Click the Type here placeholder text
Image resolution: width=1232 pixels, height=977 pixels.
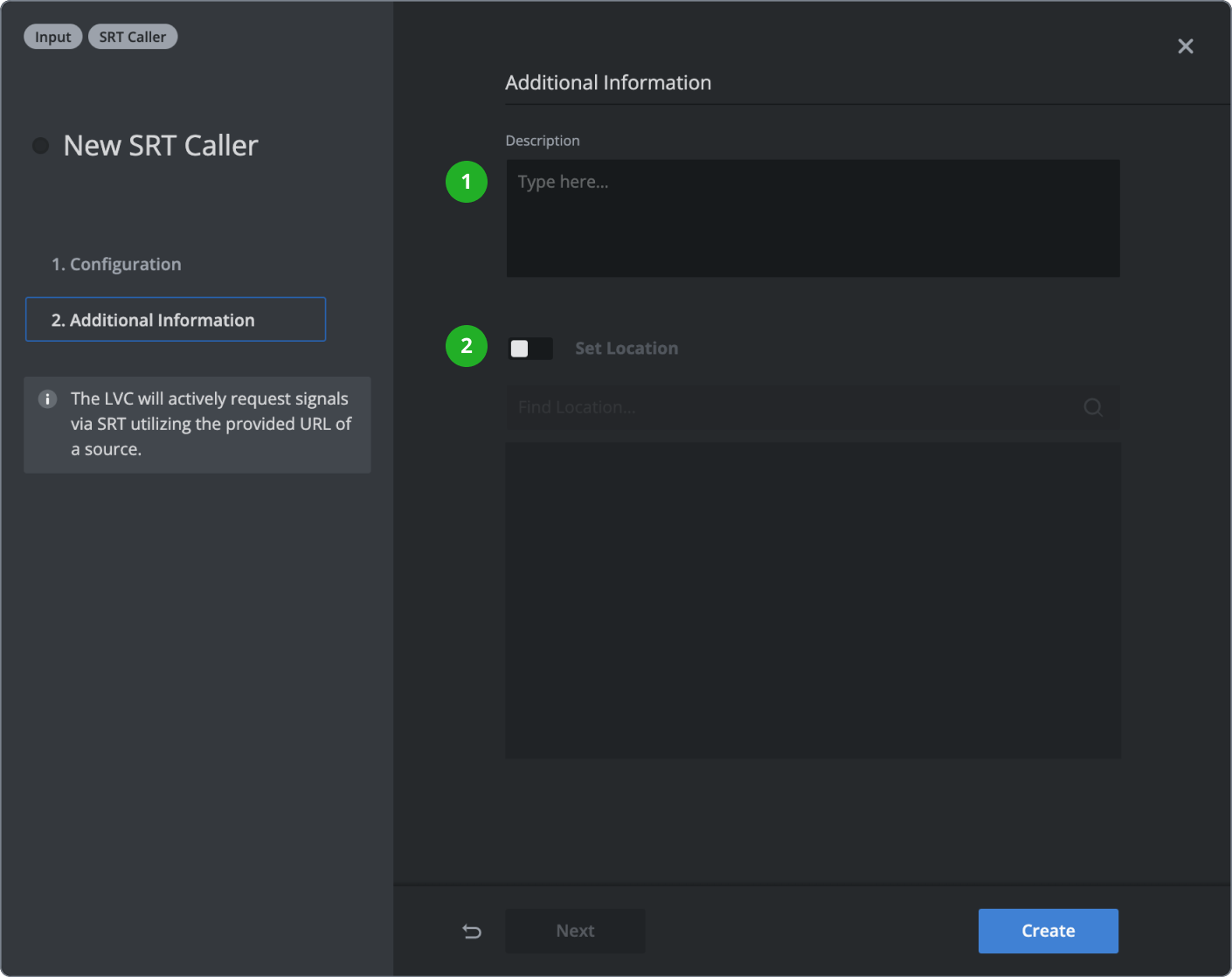[x=564, y=181]
